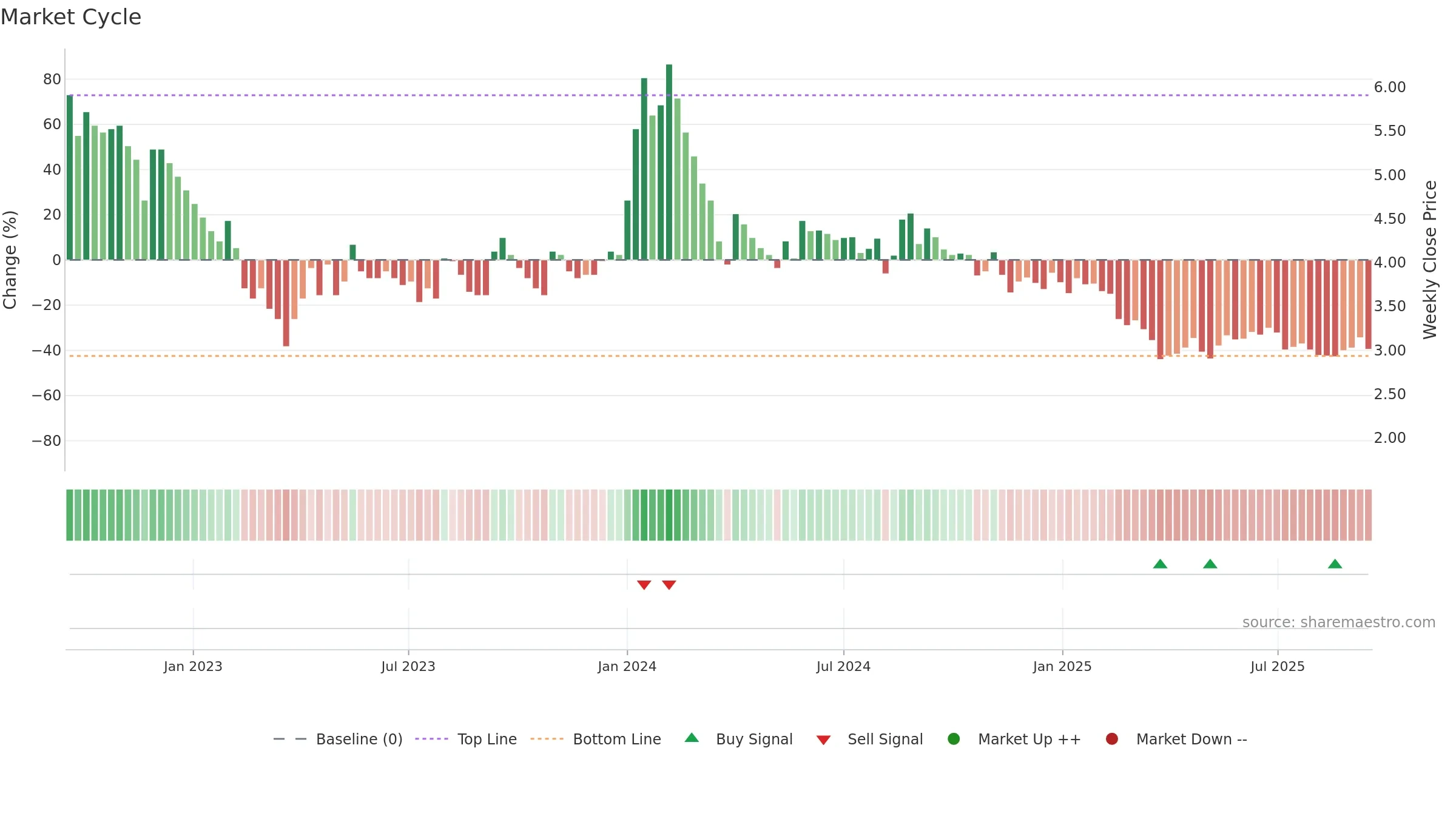Click the 80 tick on Change axis
Image resolution: width=1456 pixels, height=819 pixels.
52,79
